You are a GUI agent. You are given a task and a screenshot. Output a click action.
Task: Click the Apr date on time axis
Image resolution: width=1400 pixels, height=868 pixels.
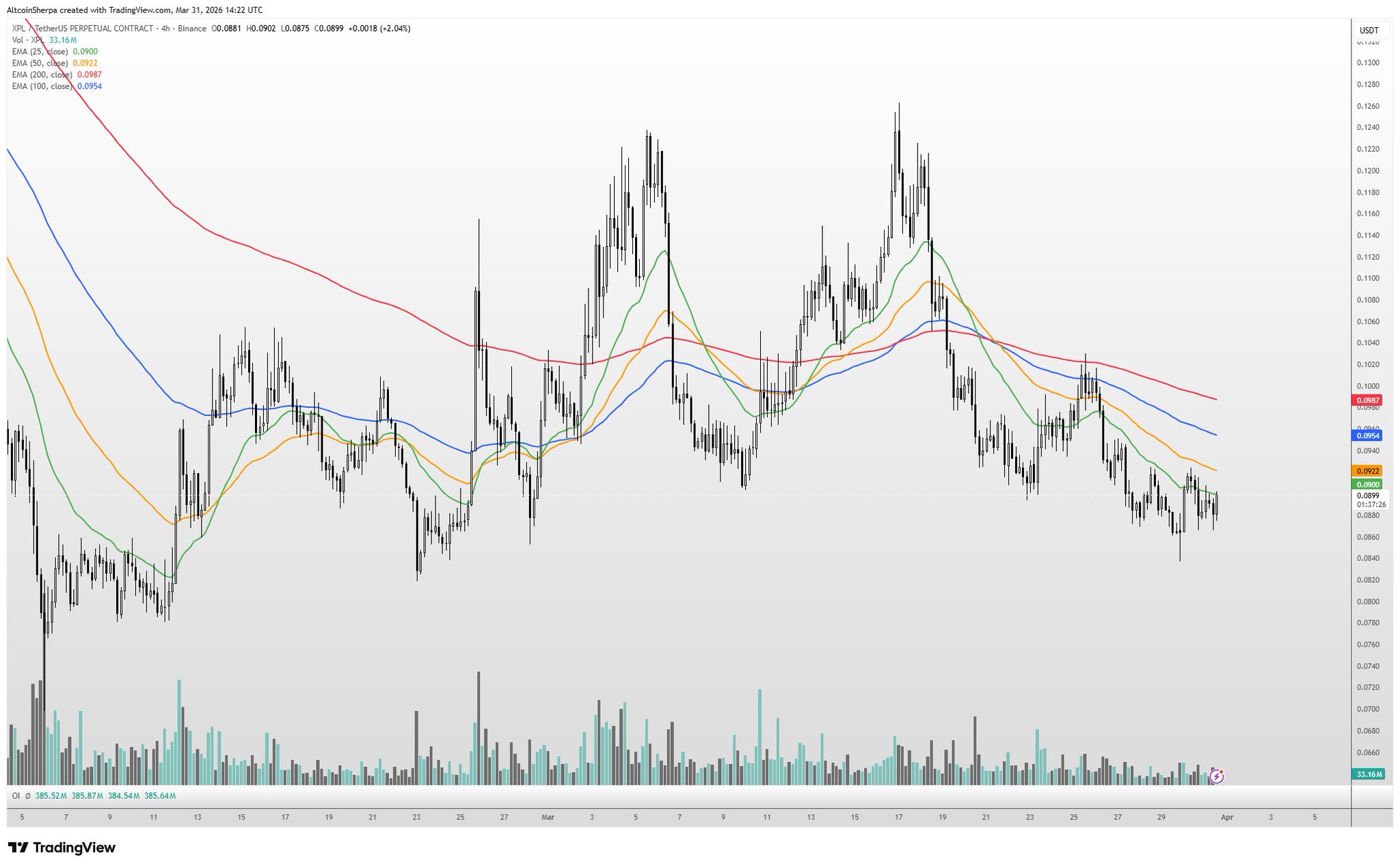click(x=1227, y=817)
